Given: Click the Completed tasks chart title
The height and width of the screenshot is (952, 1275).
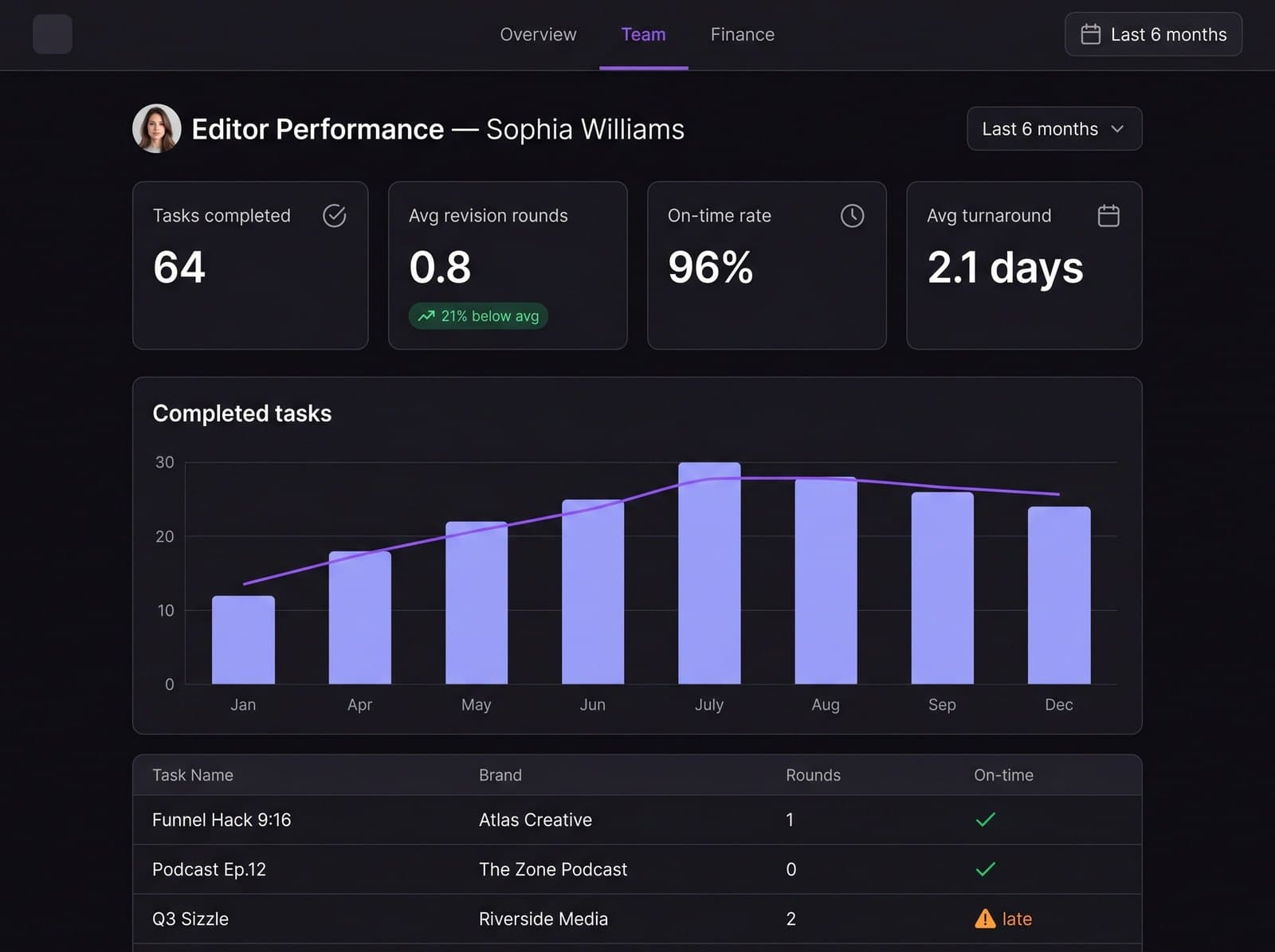Looking at the screenshot, I should (x=241, y=413).
